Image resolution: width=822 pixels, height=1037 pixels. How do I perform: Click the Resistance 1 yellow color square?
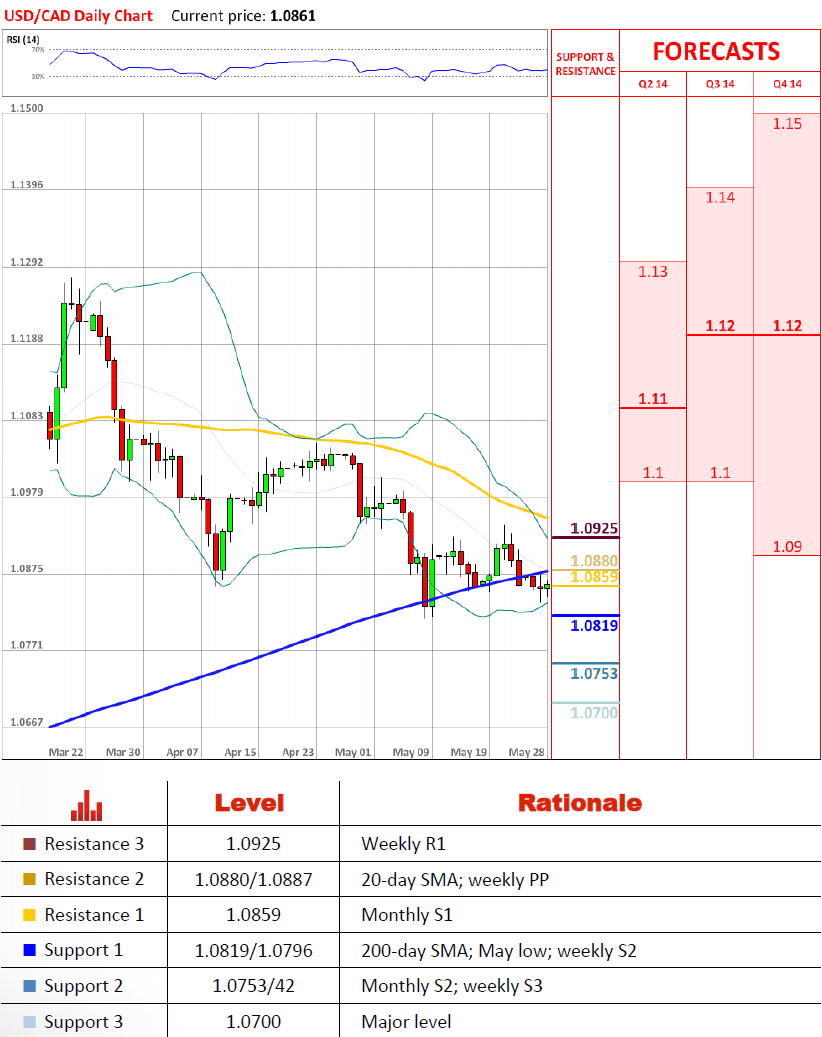pyautogui.click(x=29, y=915)
